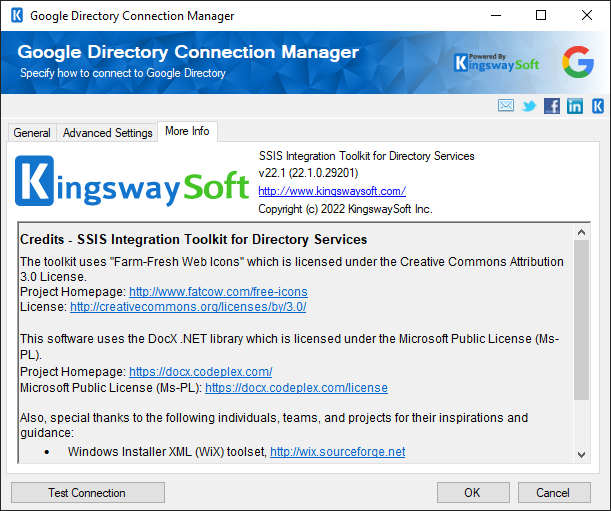Open the Advanced Settings tab
Screen dimensions: 611x511
(108, 133)
